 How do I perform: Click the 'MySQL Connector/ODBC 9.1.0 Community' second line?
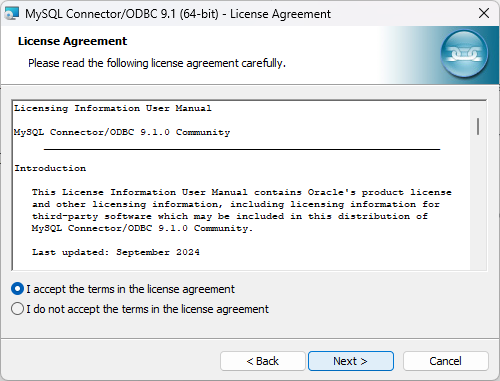(x=122, y=132)
